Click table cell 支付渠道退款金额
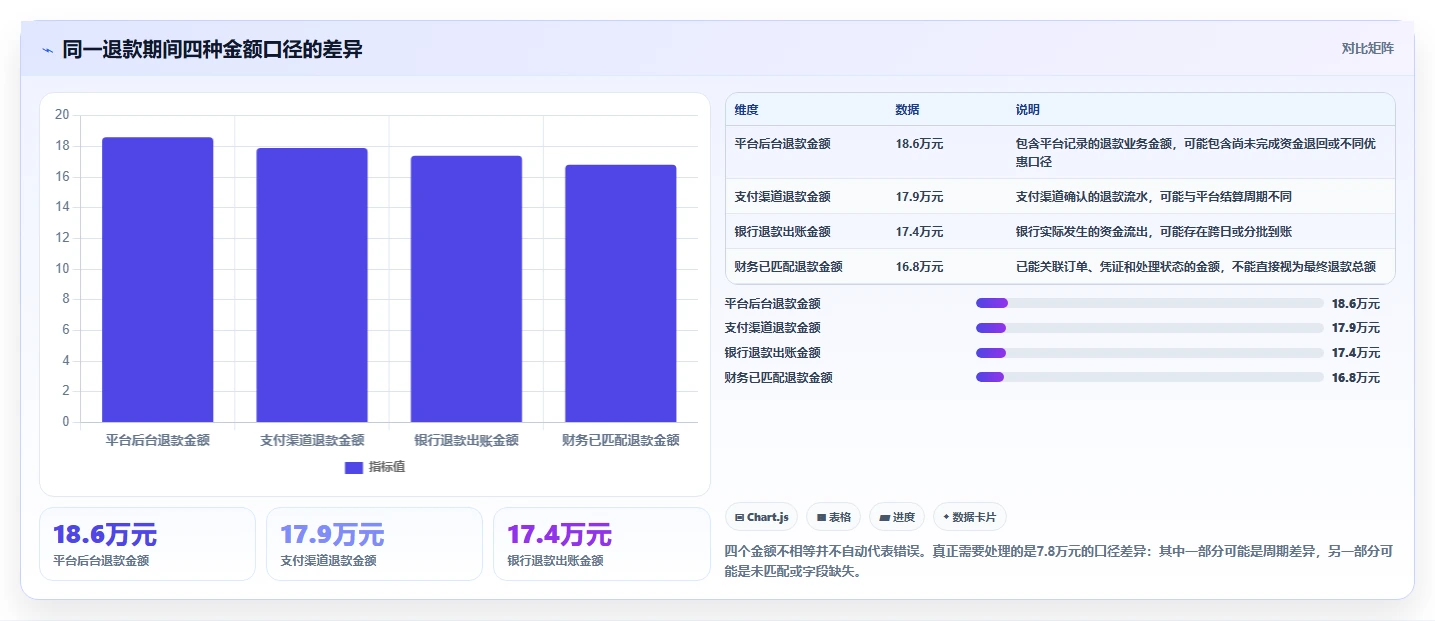The width and height of the screenshot is (1435, 621). coord(782,197)
